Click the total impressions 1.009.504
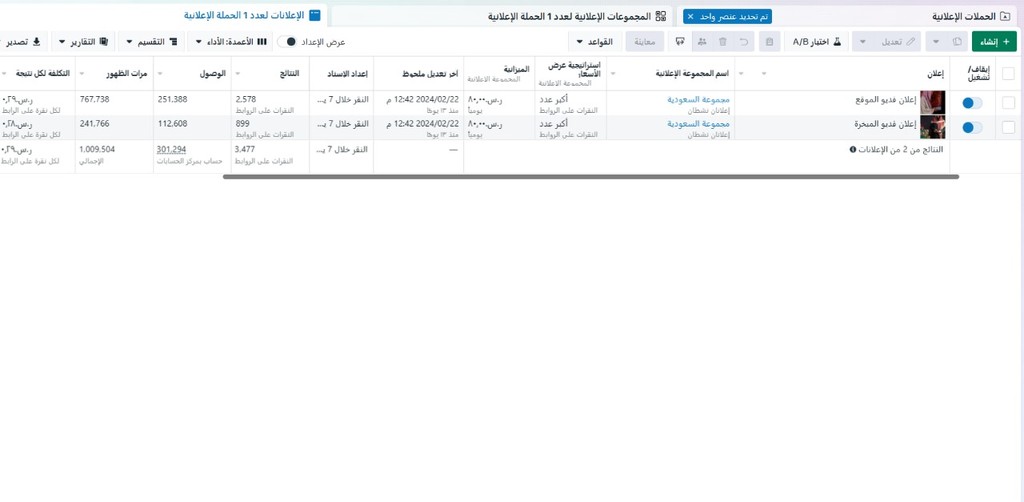The image size is (1024, 502). coord(97,149)
